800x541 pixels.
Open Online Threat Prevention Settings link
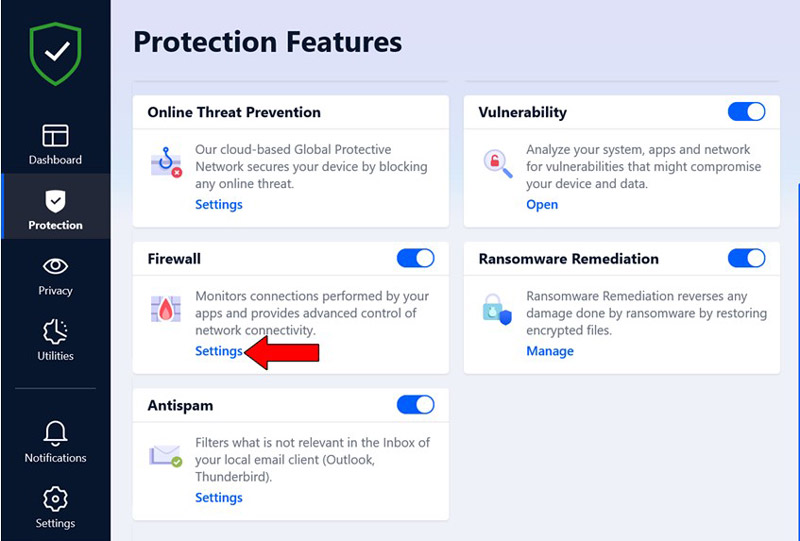tap(219, 204)
